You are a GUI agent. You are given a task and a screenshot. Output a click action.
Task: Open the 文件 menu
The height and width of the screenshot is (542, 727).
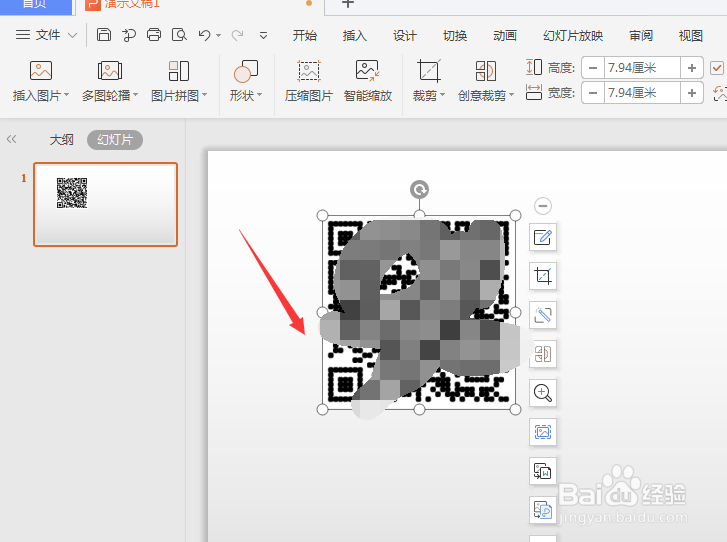point(38,35)
